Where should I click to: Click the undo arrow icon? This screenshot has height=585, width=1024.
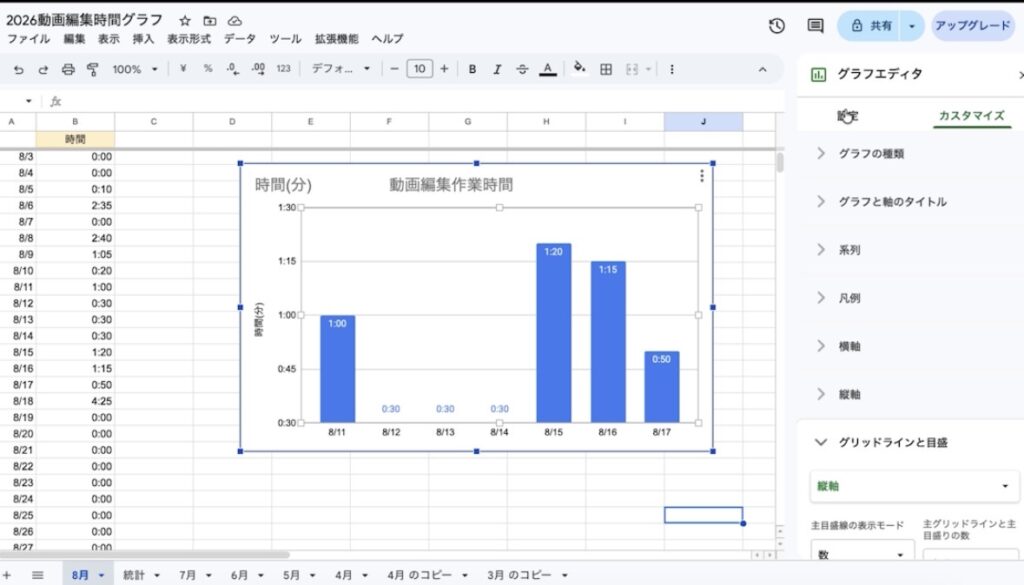point(18,69)
